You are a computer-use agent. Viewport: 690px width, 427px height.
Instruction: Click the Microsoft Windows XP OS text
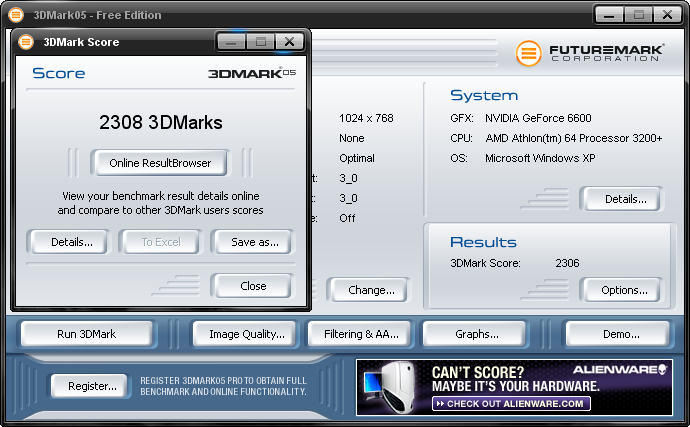coord(540,158)
